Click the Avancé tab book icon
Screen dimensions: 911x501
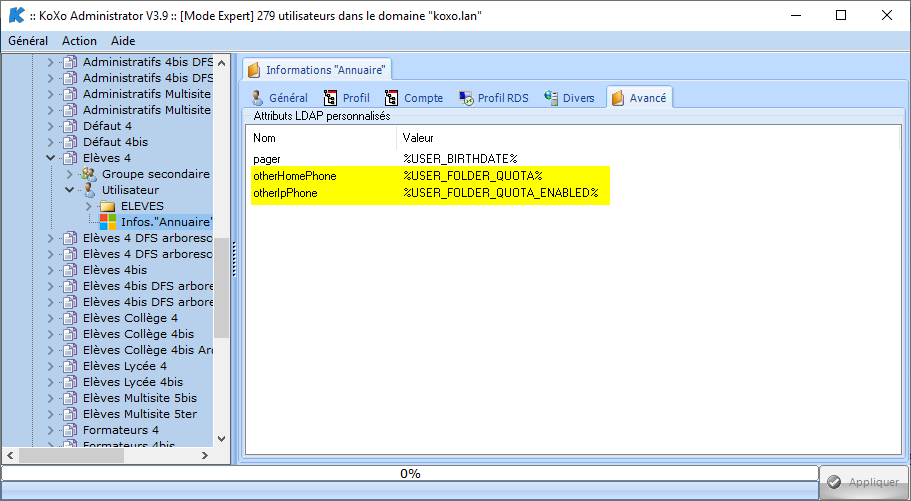tap(618, 98)
